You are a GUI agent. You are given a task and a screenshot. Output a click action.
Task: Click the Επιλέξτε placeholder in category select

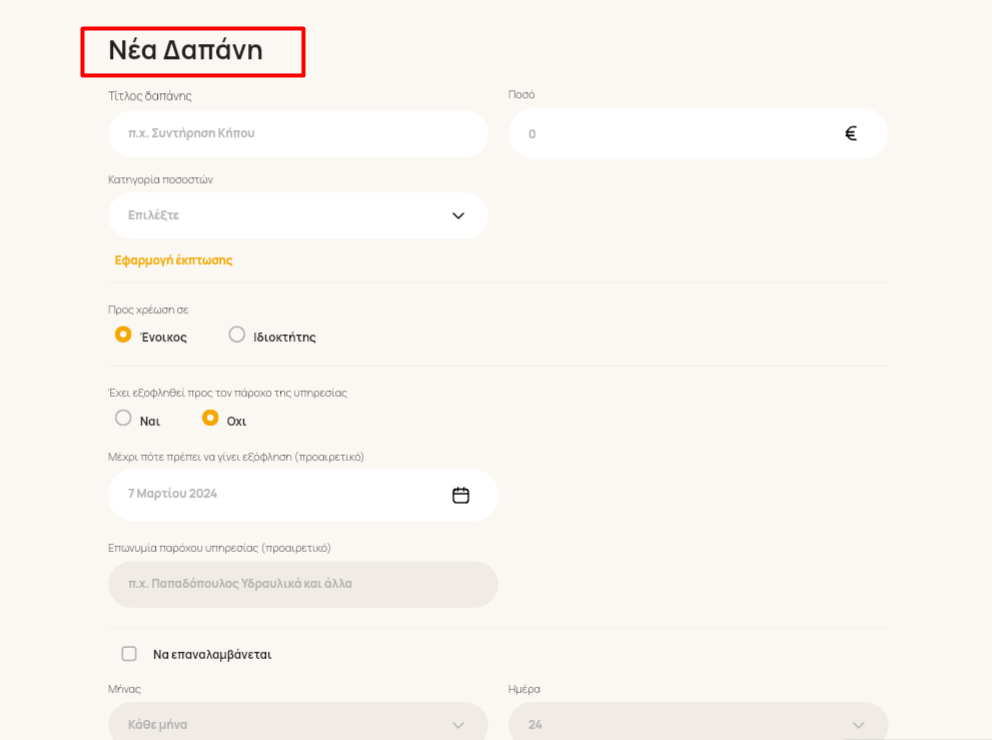pos(154,215)
